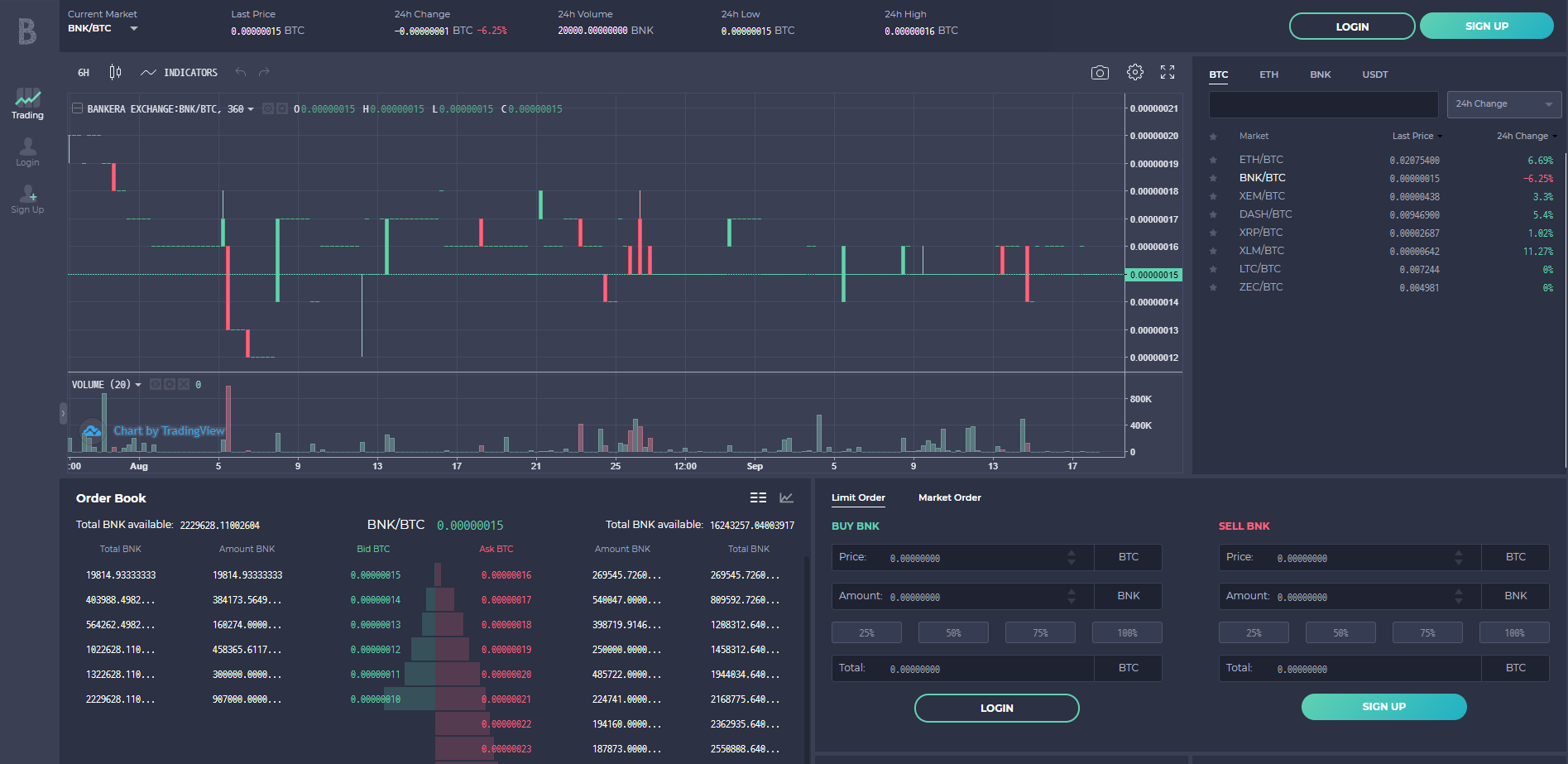Remove the Volume indicator with the X icon
1568x764 pixels.
[184, 384]
